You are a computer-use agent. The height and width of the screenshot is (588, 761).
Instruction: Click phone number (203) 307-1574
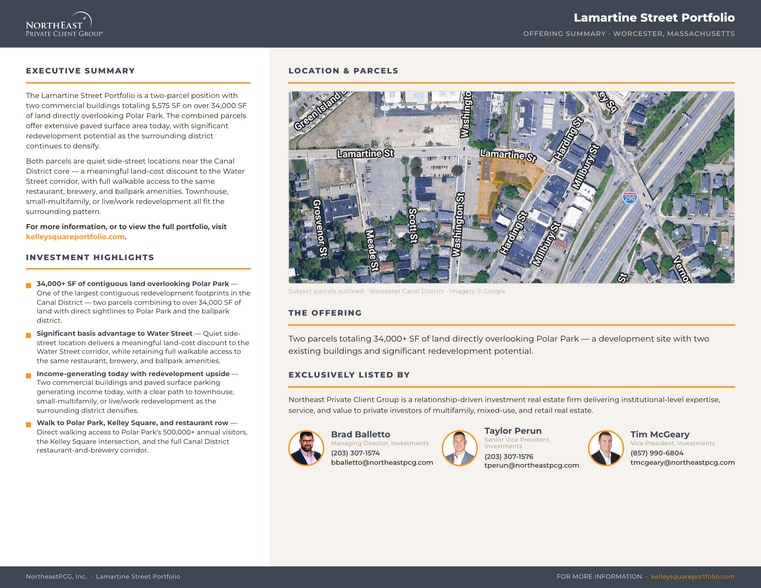(x=355, y=453)
